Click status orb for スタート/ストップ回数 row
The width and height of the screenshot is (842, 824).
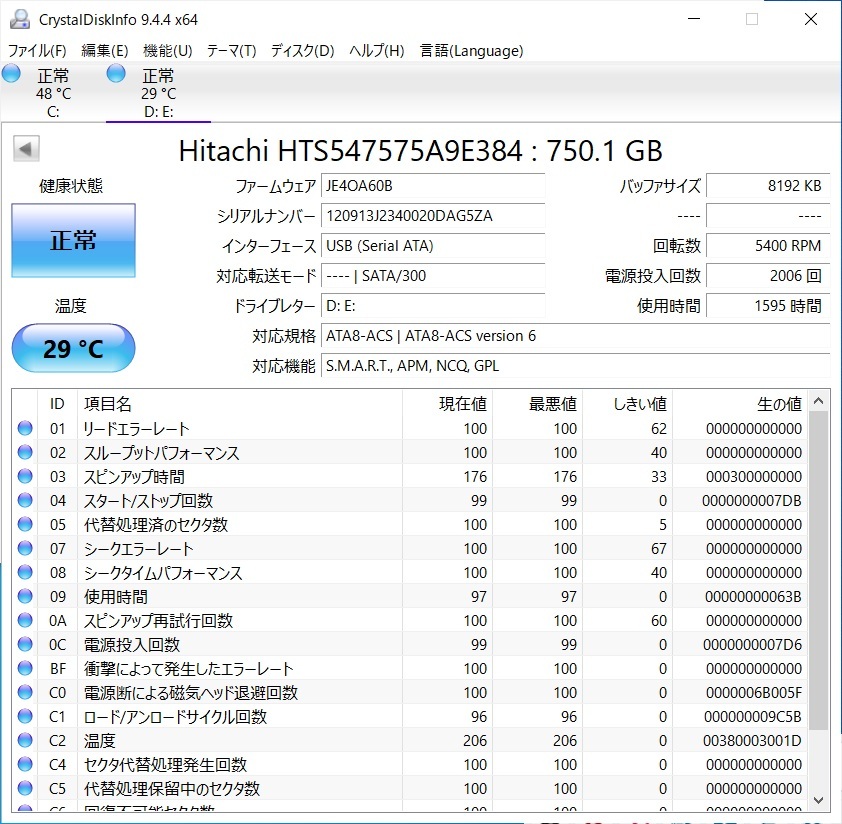(x=25, y=500)
